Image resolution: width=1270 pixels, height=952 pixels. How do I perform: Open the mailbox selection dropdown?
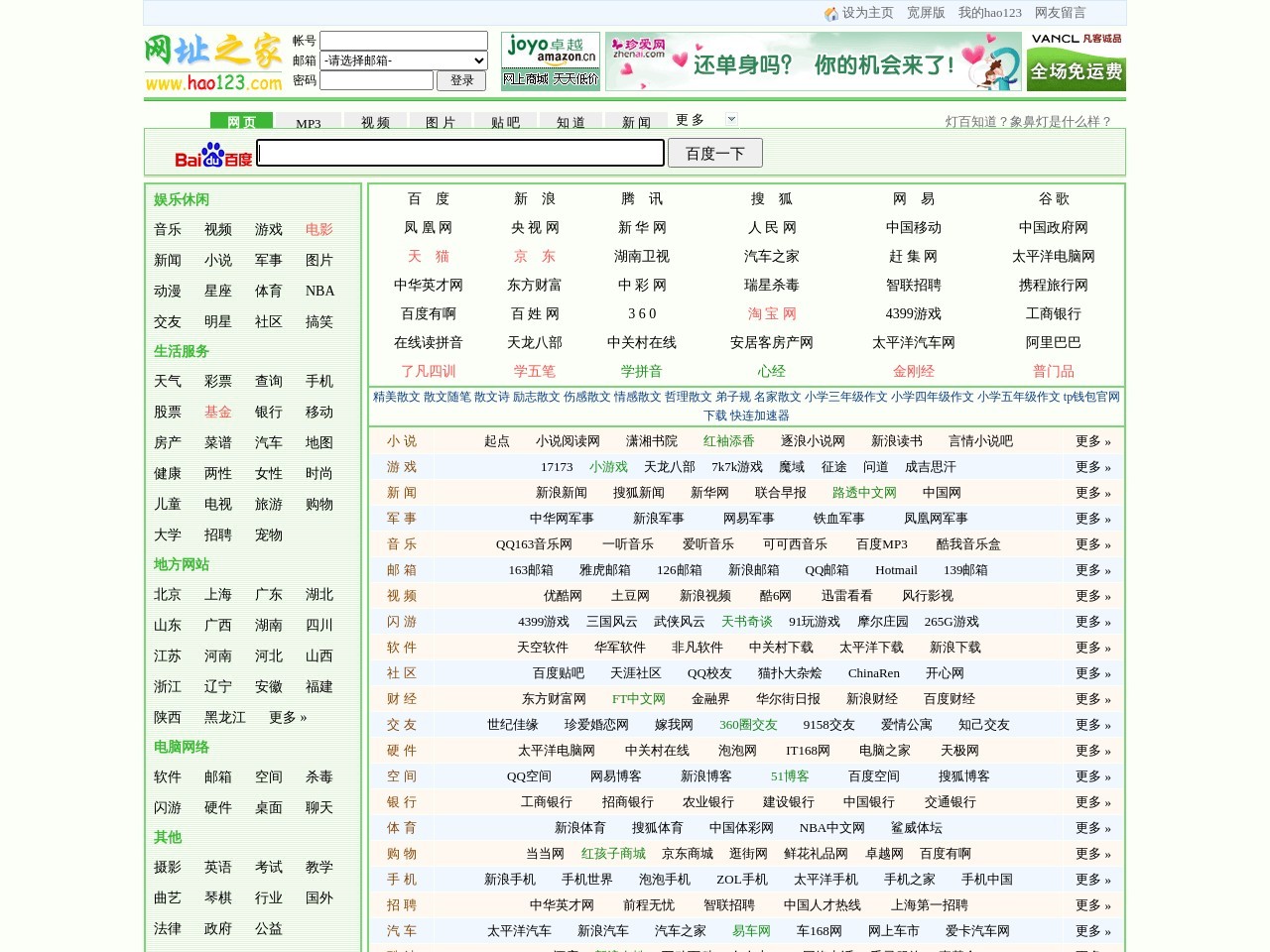pyautogui.click(x=404, y=60)
